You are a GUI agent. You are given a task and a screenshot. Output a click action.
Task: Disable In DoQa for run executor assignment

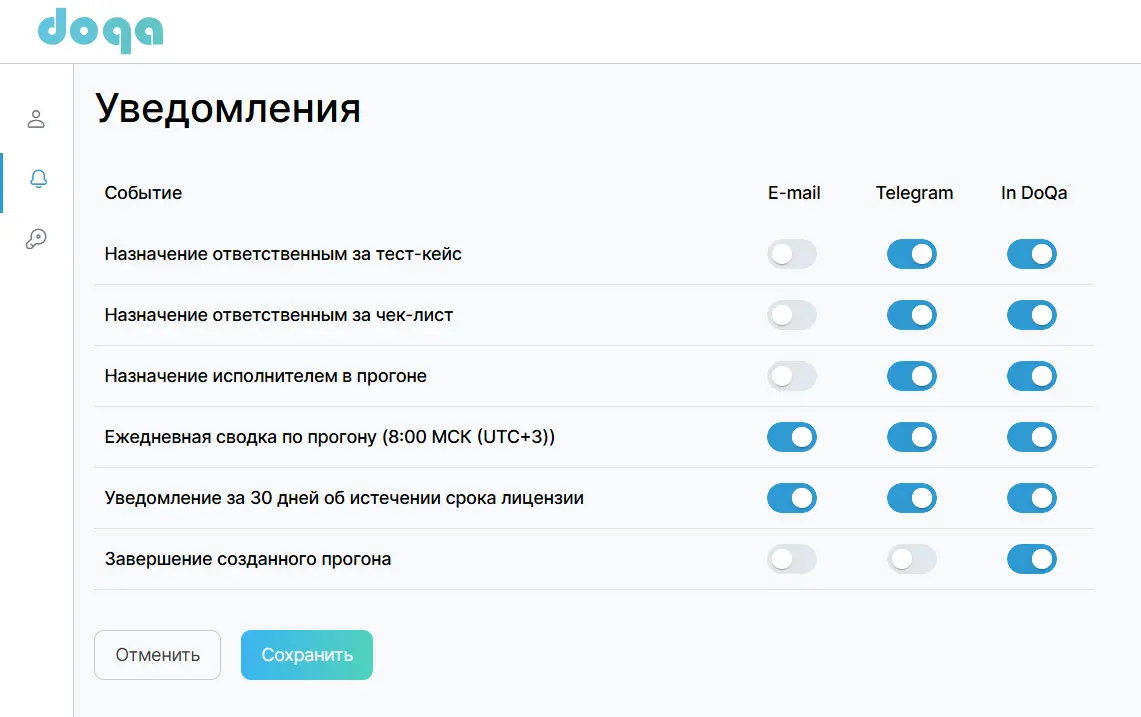click(x=1032, y=376)
